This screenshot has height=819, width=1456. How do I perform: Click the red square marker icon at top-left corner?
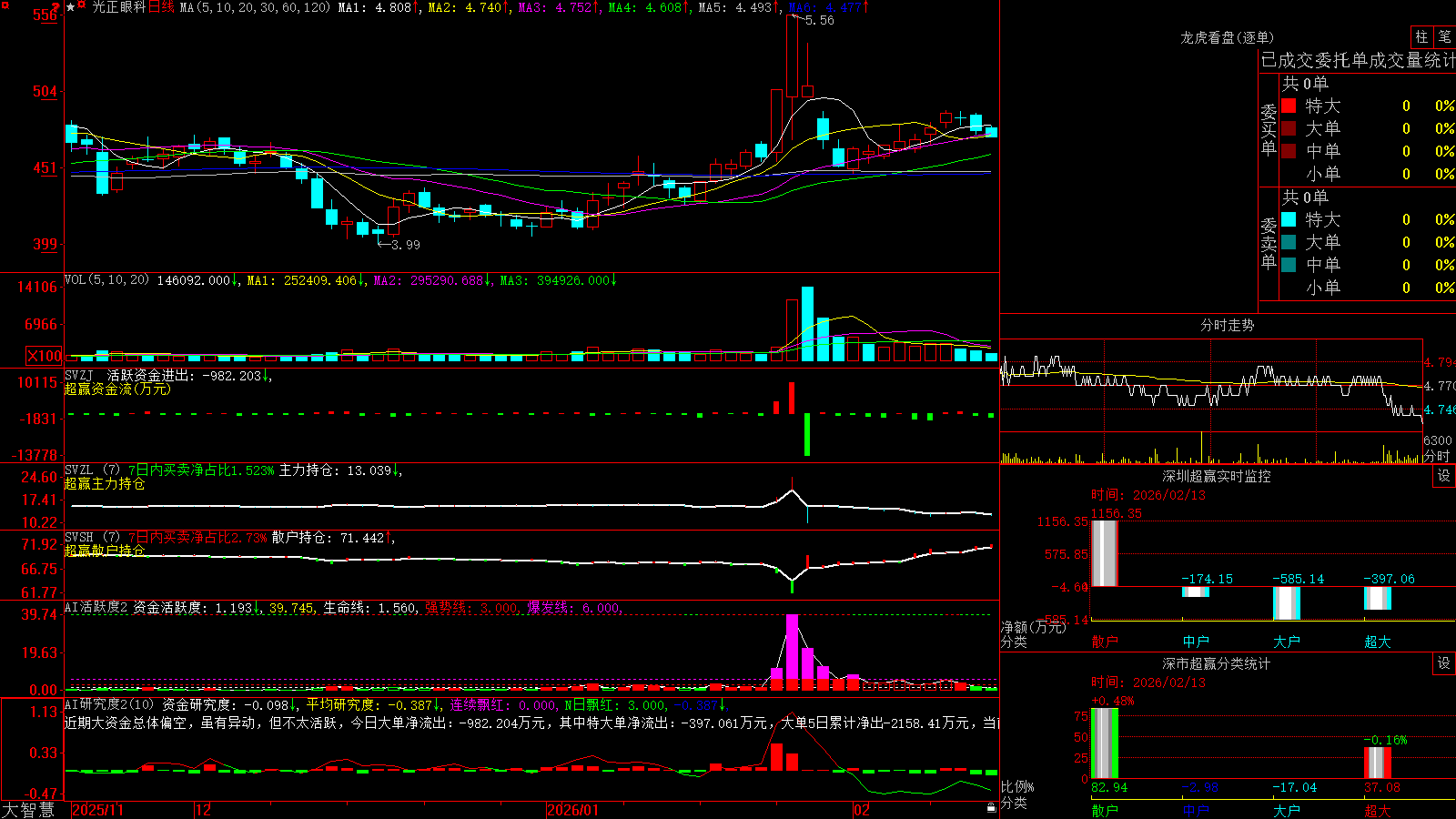coord(5,5)
